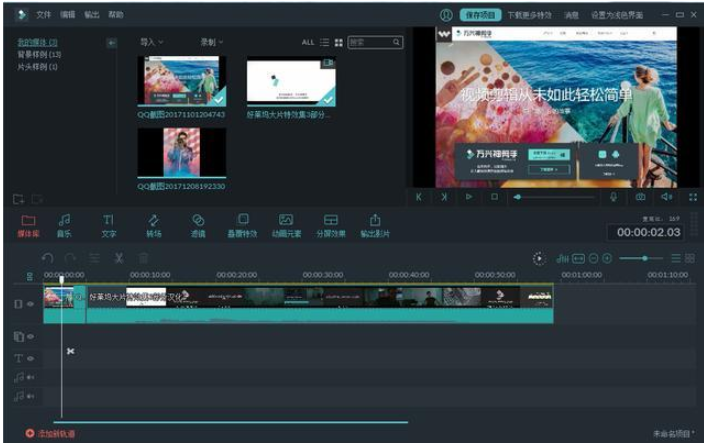Open the 文件 (File) menu
Screen dimensions: 704x443
(44, 15)
